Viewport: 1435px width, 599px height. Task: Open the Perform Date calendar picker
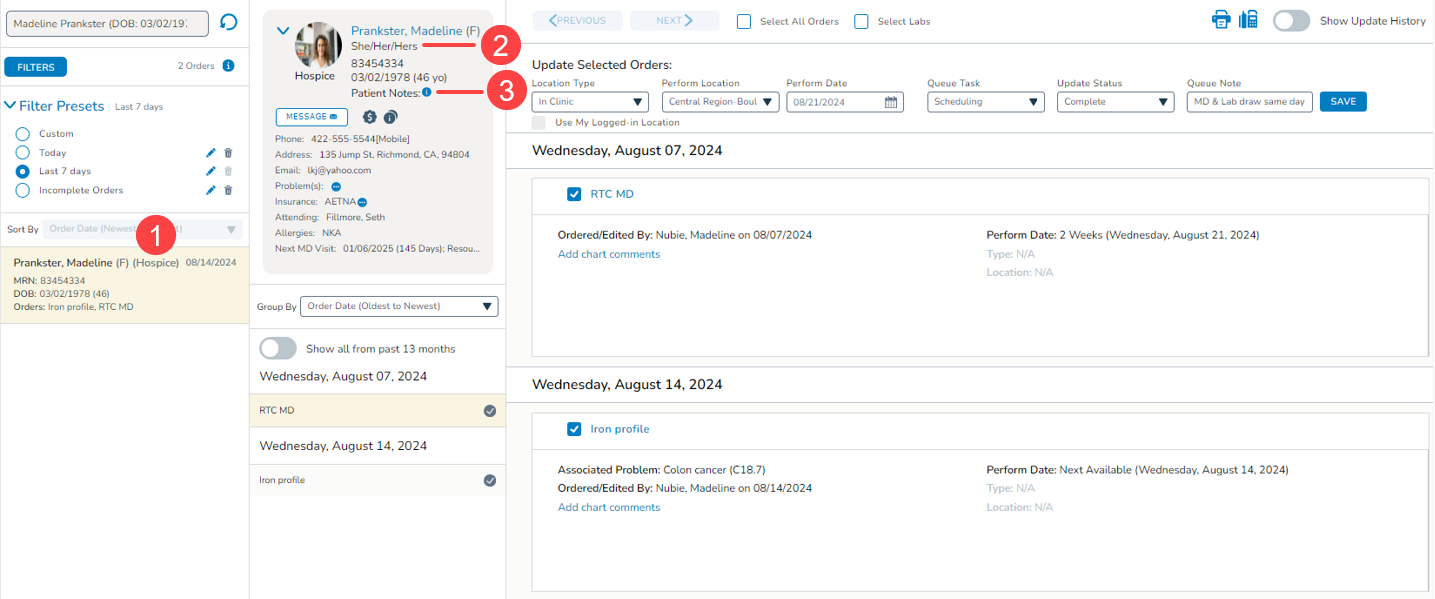point(891,102)
